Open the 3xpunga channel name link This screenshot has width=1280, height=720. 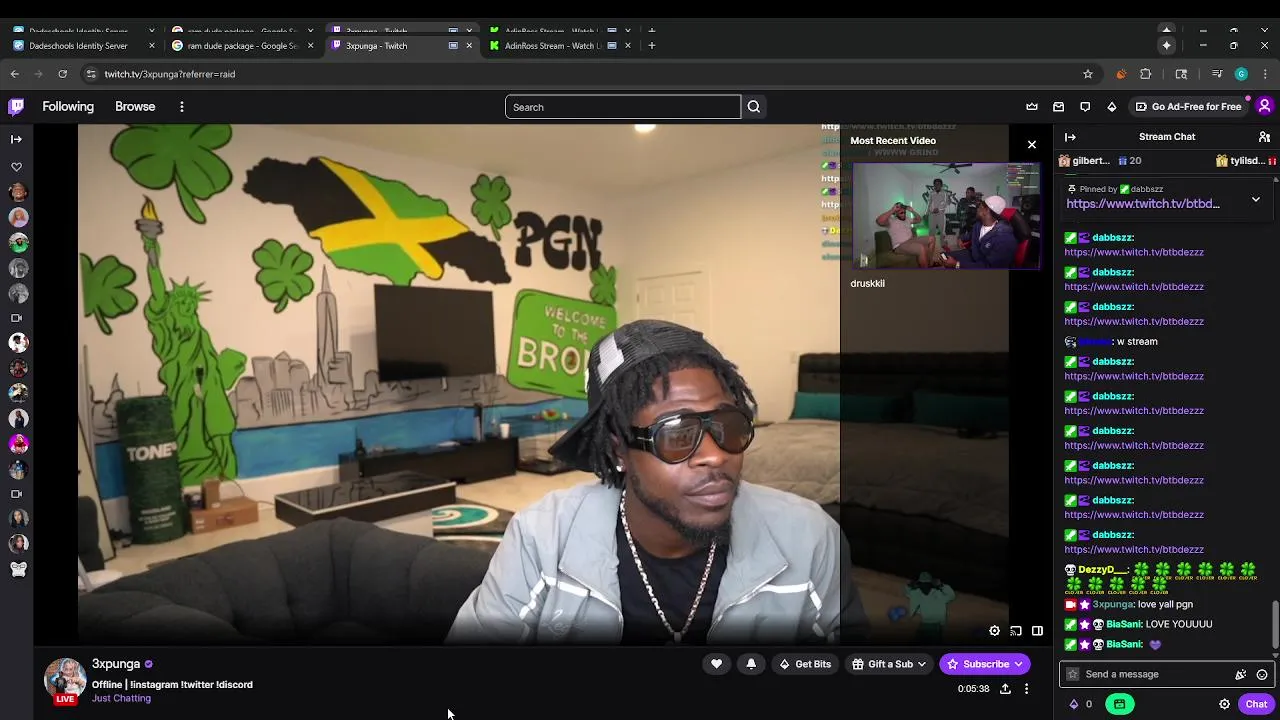pyautogui.click(x=116, y=664)
